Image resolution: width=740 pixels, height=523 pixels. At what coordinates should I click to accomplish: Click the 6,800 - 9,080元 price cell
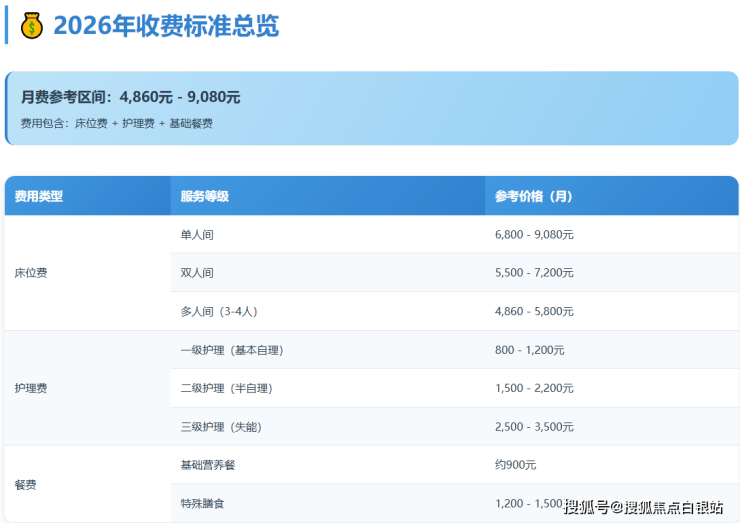pyautogui.click(x=534, y=234)
